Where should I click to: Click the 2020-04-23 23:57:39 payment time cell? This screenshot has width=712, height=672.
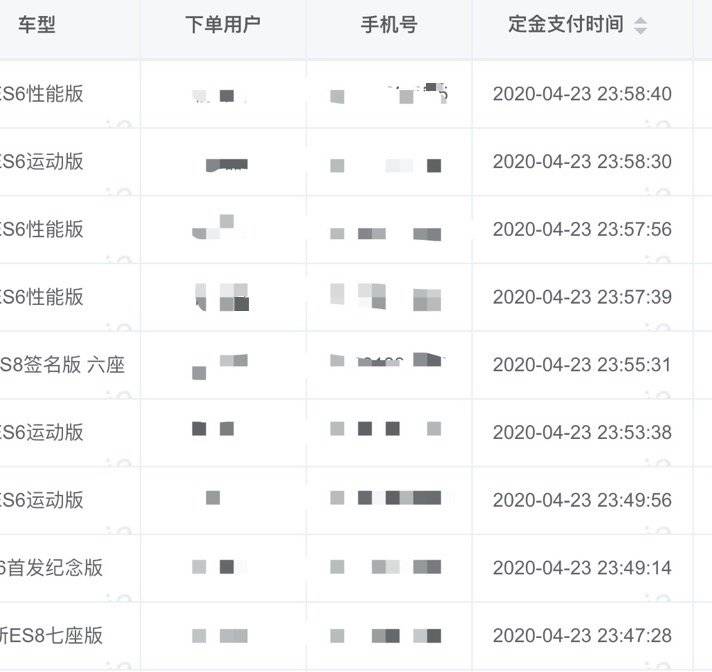click(582, 297)
